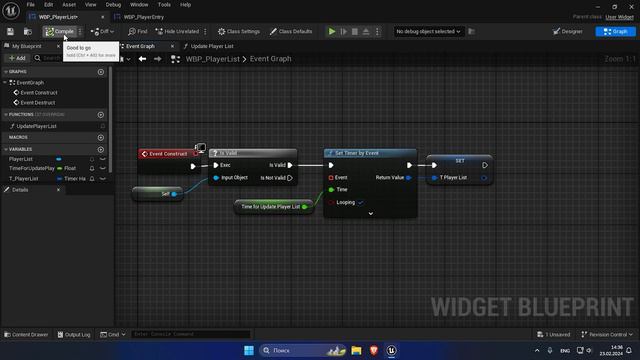Open the File menu
Screen dimensions: 640x360
click(x=31, y=4)
